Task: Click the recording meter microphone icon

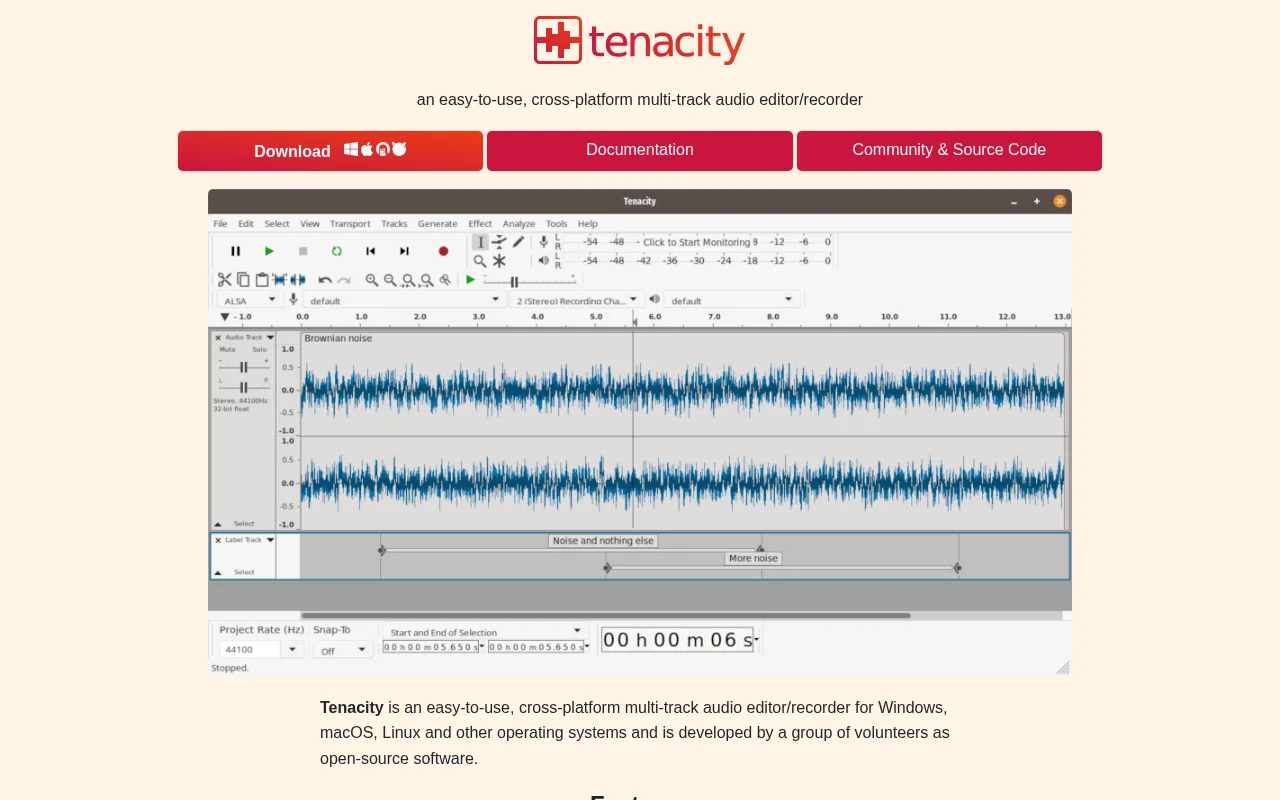Action: (x=544, y=241)
